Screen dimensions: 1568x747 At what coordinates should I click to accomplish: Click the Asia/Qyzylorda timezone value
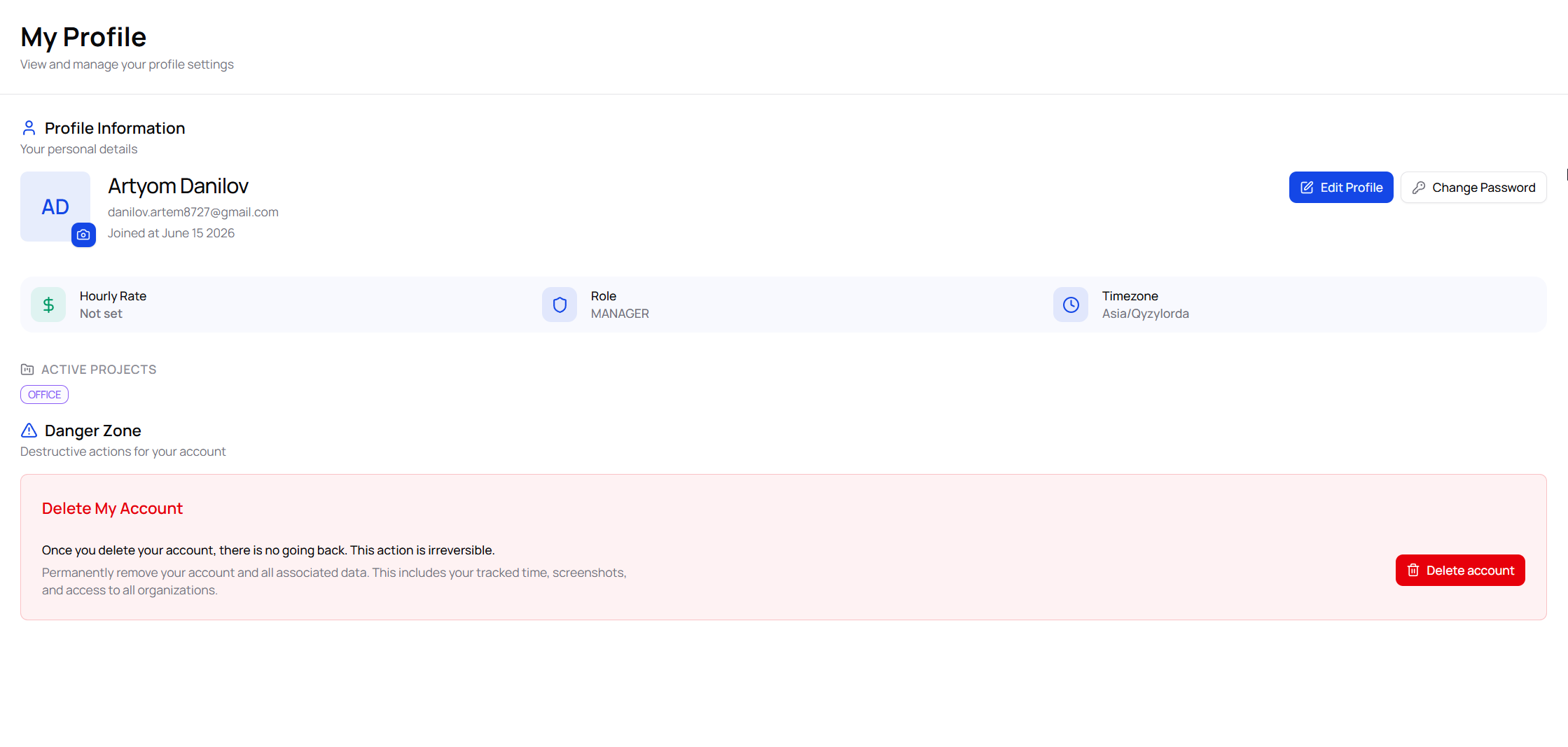[1145, 314]
